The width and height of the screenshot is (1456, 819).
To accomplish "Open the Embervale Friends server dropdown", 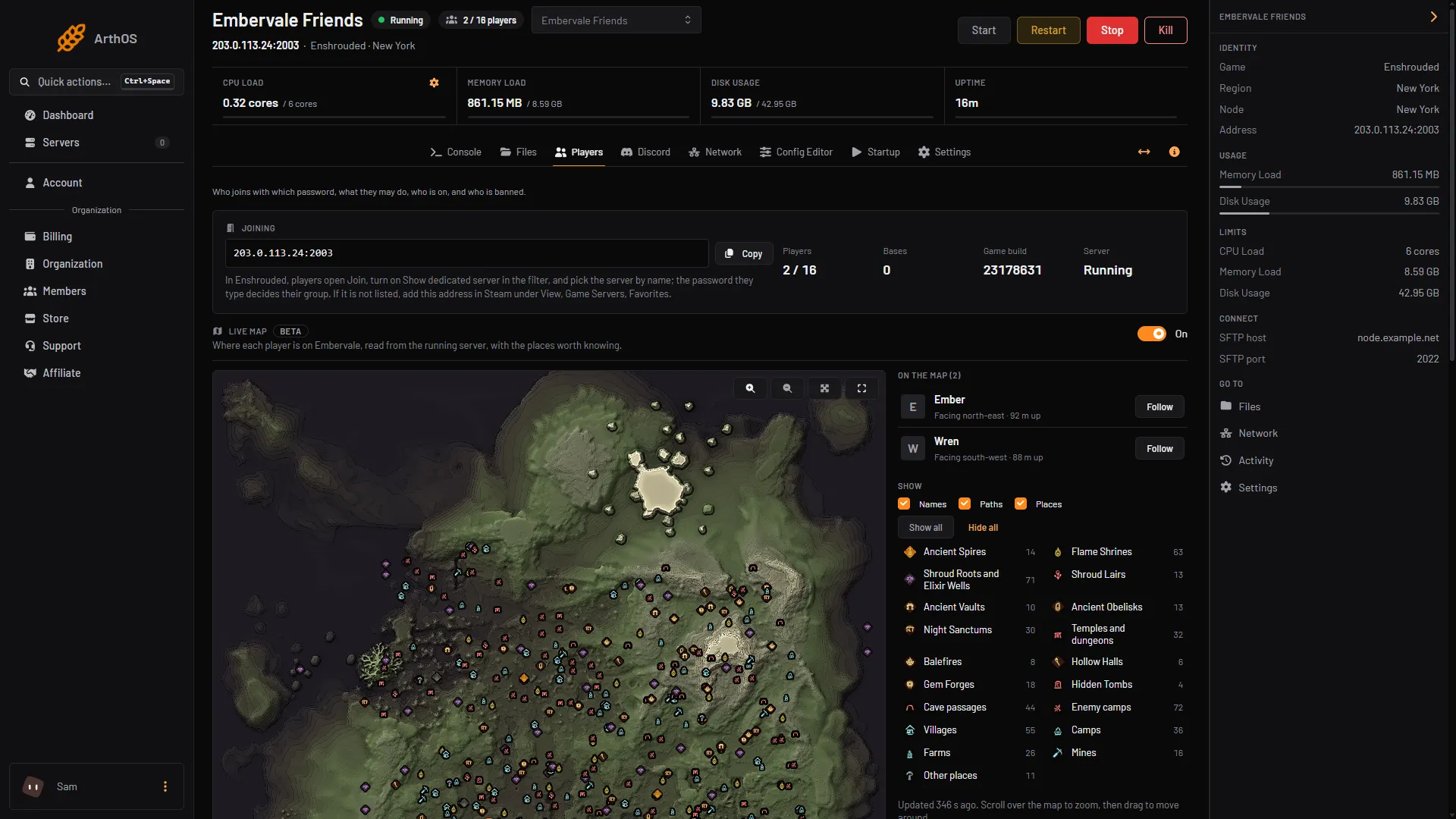I will [616, 20].
